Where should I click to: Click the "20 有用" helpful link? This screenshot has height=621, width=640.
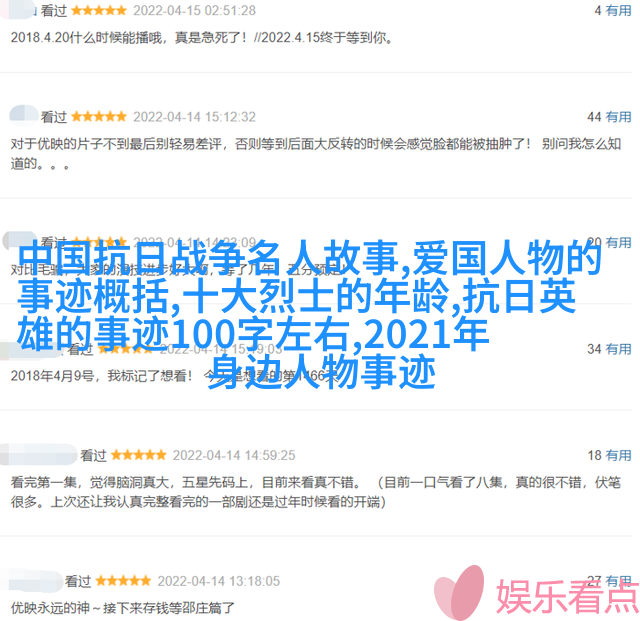pos(609,243)
